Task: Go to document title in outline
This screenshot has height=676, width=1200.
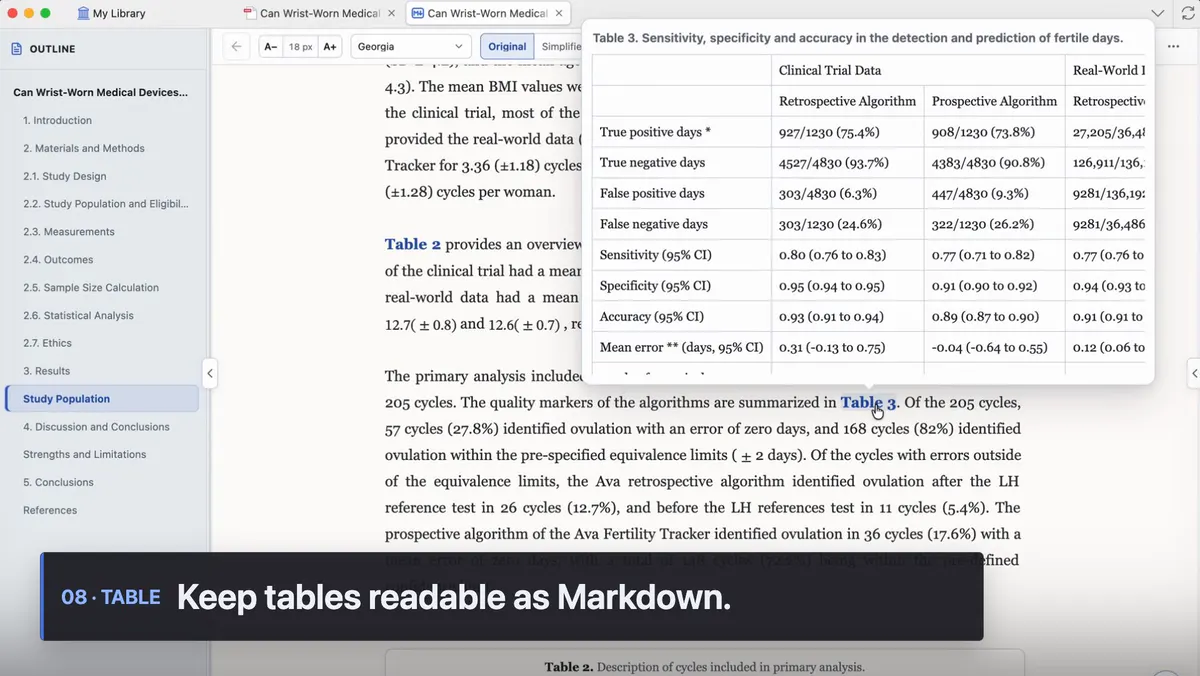Action: 100,92
